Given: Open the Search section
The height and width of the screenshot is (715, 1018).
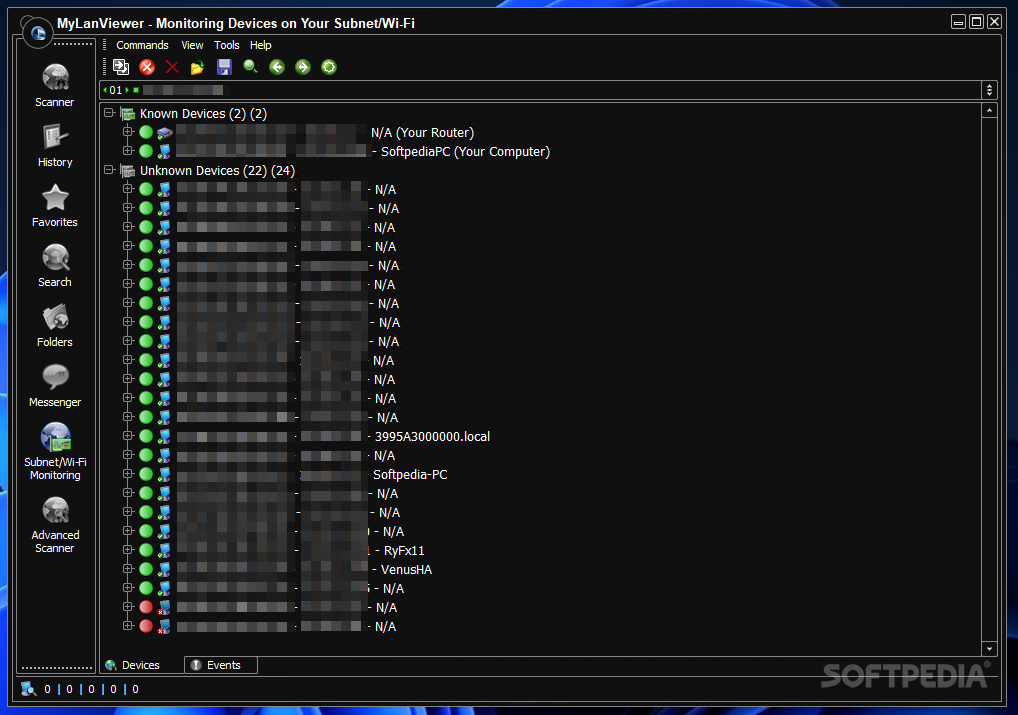Looking at the screenshot, I should (x=55, y=266).
